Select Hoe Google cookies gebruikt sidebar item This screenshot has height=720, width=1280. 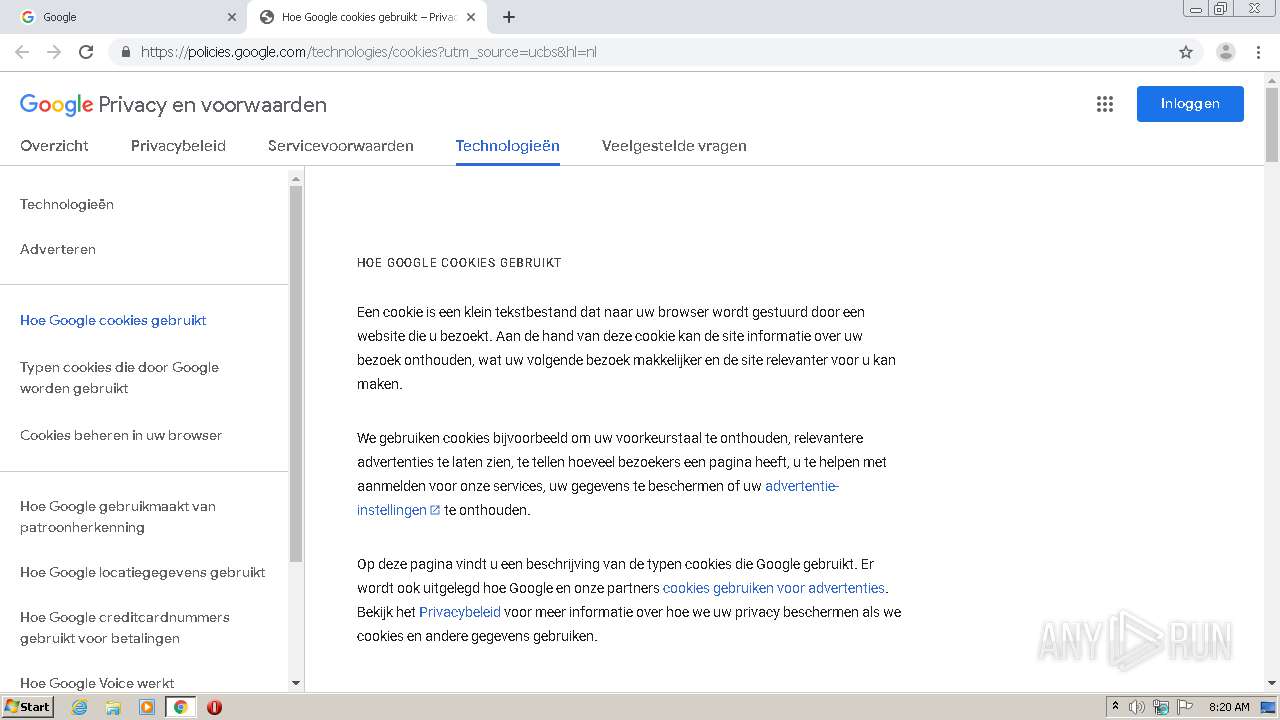click(113, 320)
